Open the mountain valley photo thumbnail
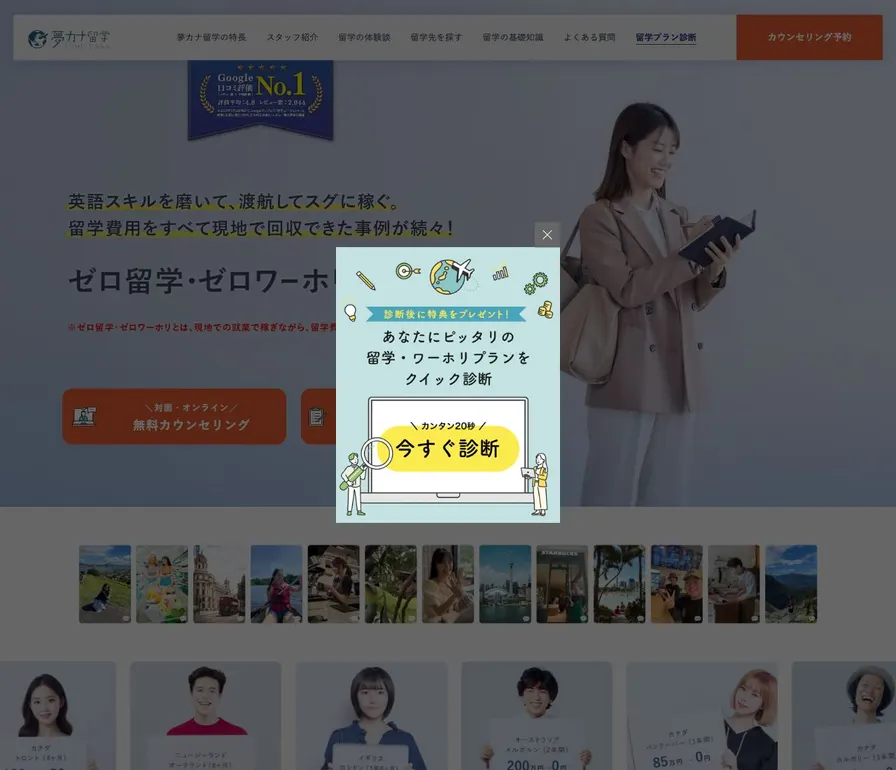This screenshot has width=896, height=770. coord(791,584)
